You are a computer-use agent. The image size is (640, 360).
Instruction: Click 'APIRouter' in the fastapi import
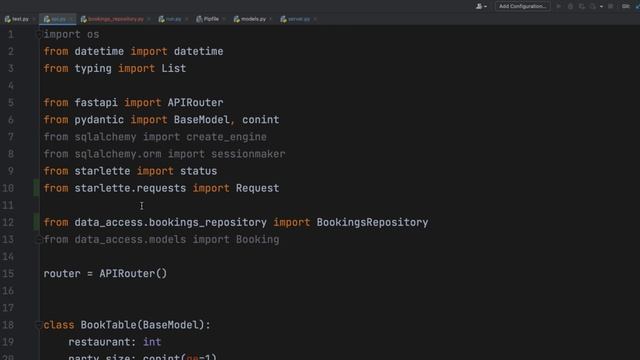[196, 102]
